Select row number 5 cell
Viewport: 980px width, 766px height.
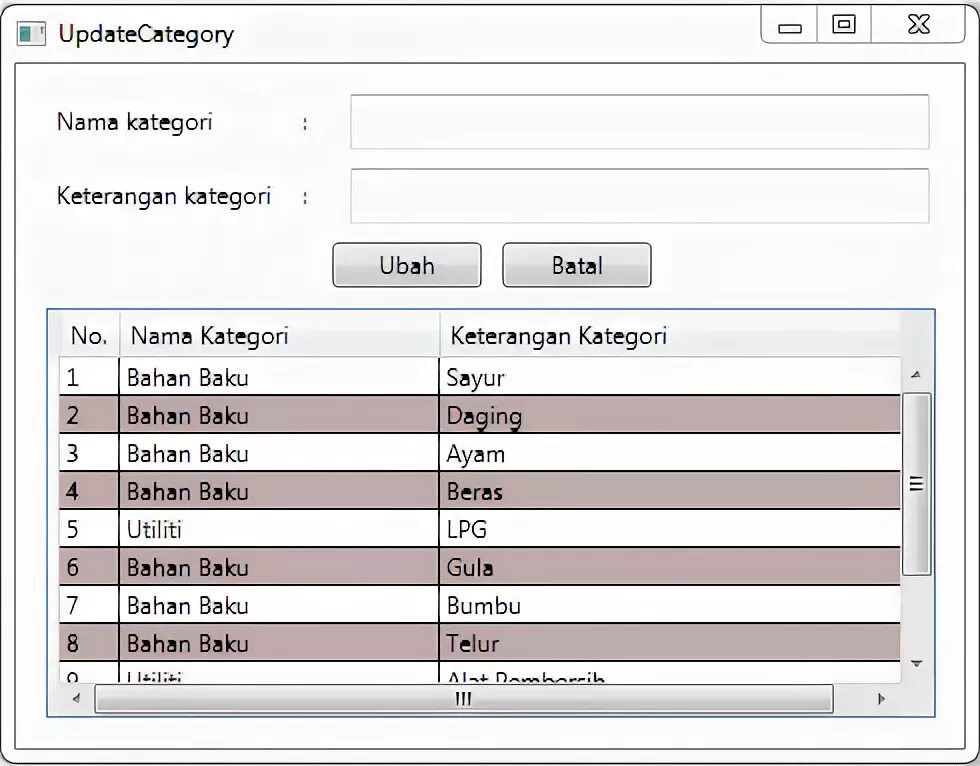[x=89, y=529]
